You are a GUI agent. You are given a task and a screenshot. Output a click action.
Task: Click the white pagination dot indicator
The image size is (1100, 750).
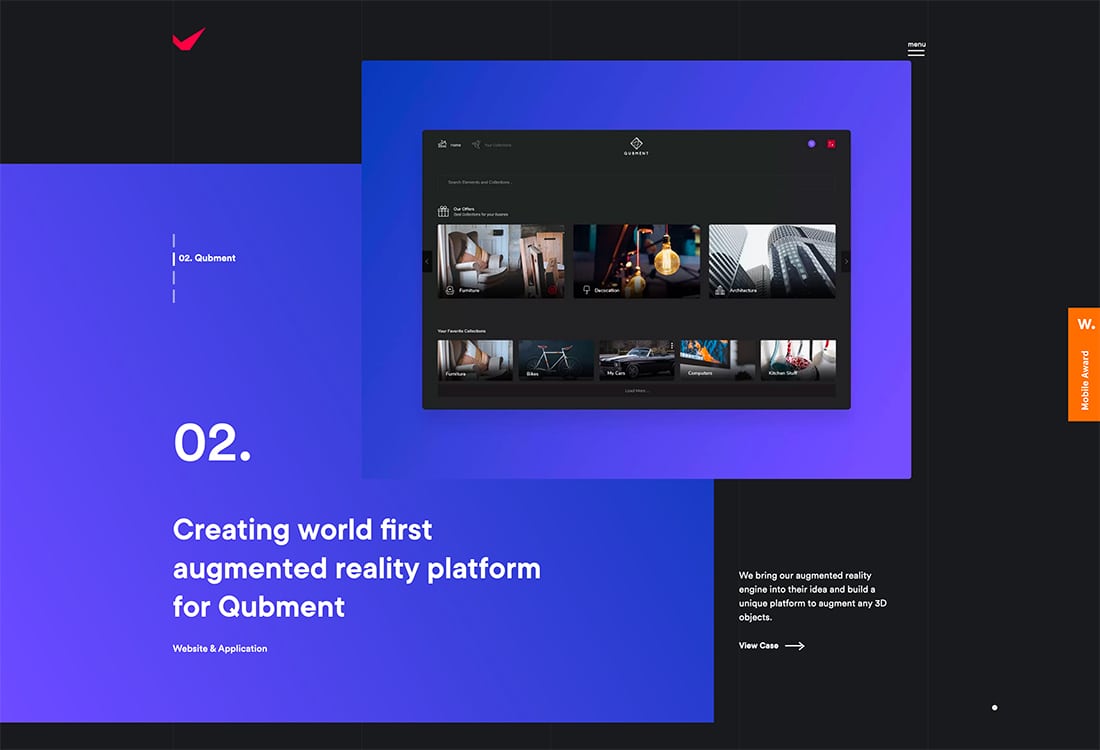994,707
